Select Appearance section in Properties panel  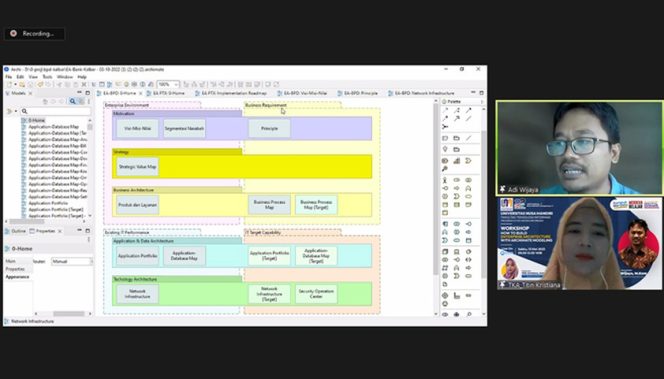pyautogui.click(x=17, y=277)
